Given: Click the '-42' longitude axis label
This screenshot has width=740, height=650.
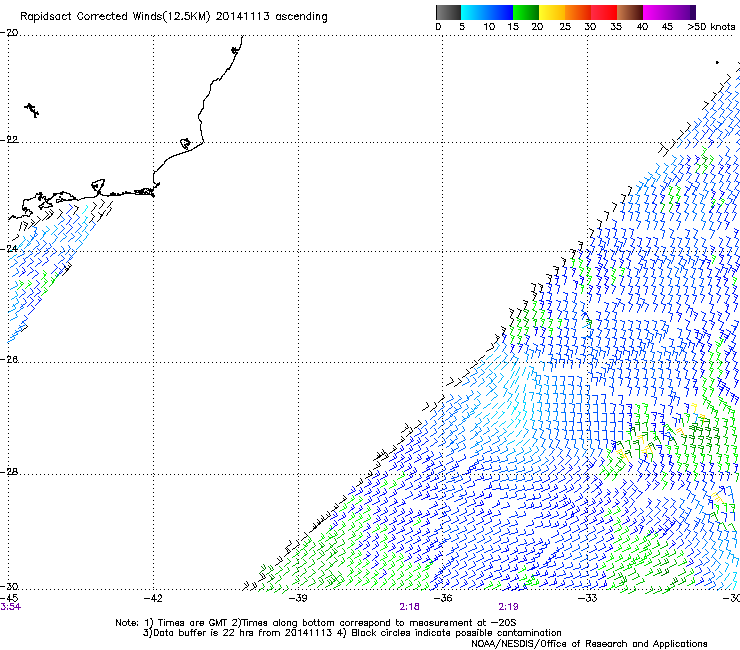Looking at the screenshot, I should click(153, 599).
